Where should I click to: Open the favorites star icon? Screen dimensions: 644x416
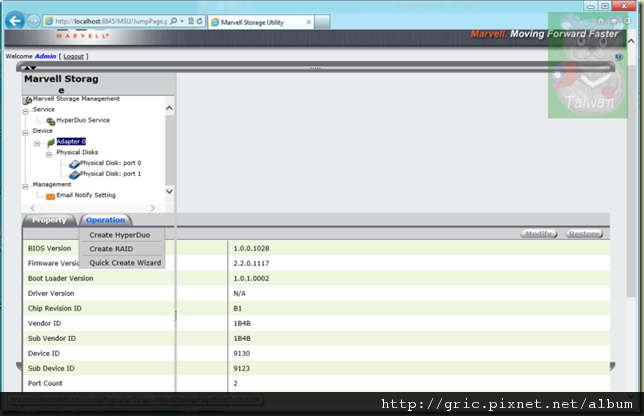tap(614, 21)
